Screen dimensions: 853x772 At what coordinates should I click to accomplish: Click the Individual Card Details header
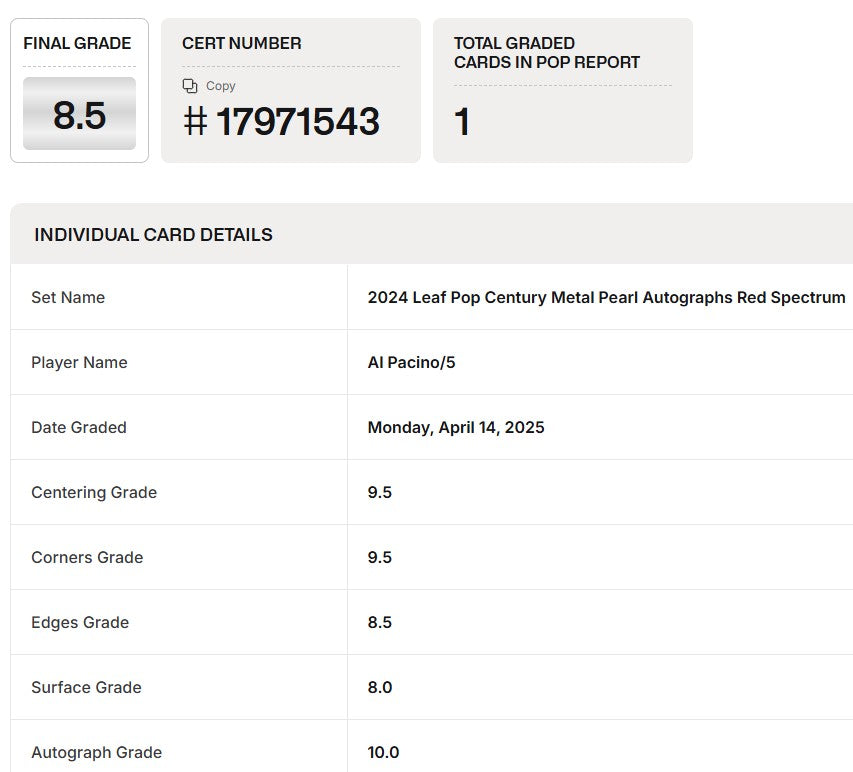[x=153, y=235]
